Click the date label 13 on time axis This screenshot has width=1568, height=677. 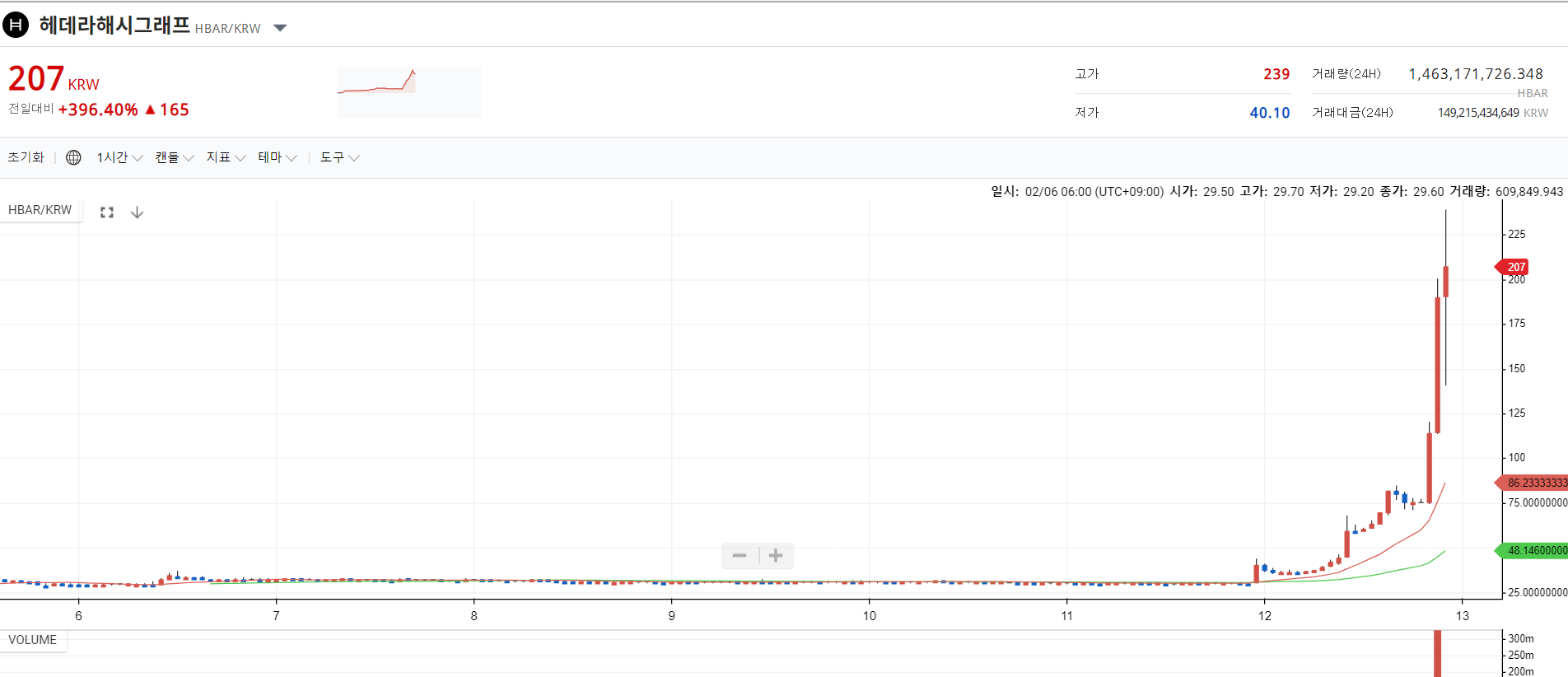click(1463, 616)
